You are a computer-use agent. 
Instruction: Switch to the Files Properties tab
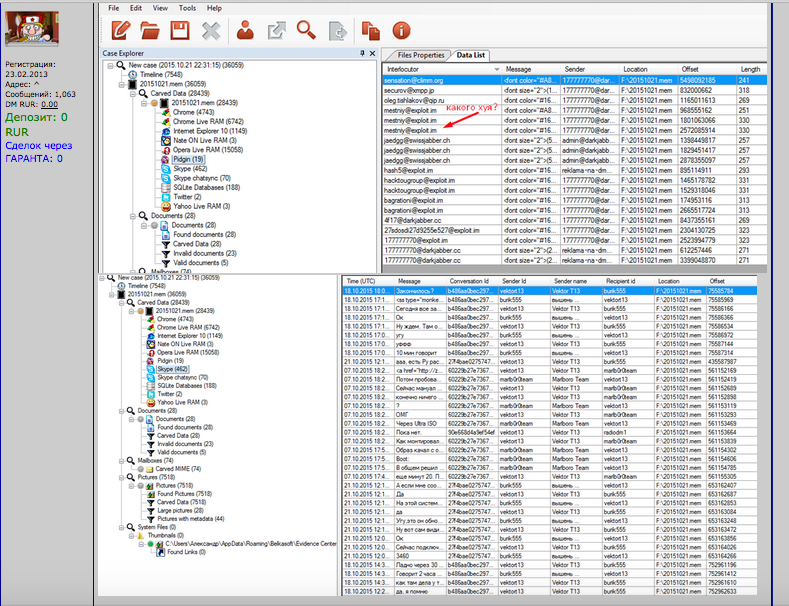[421, 55]
